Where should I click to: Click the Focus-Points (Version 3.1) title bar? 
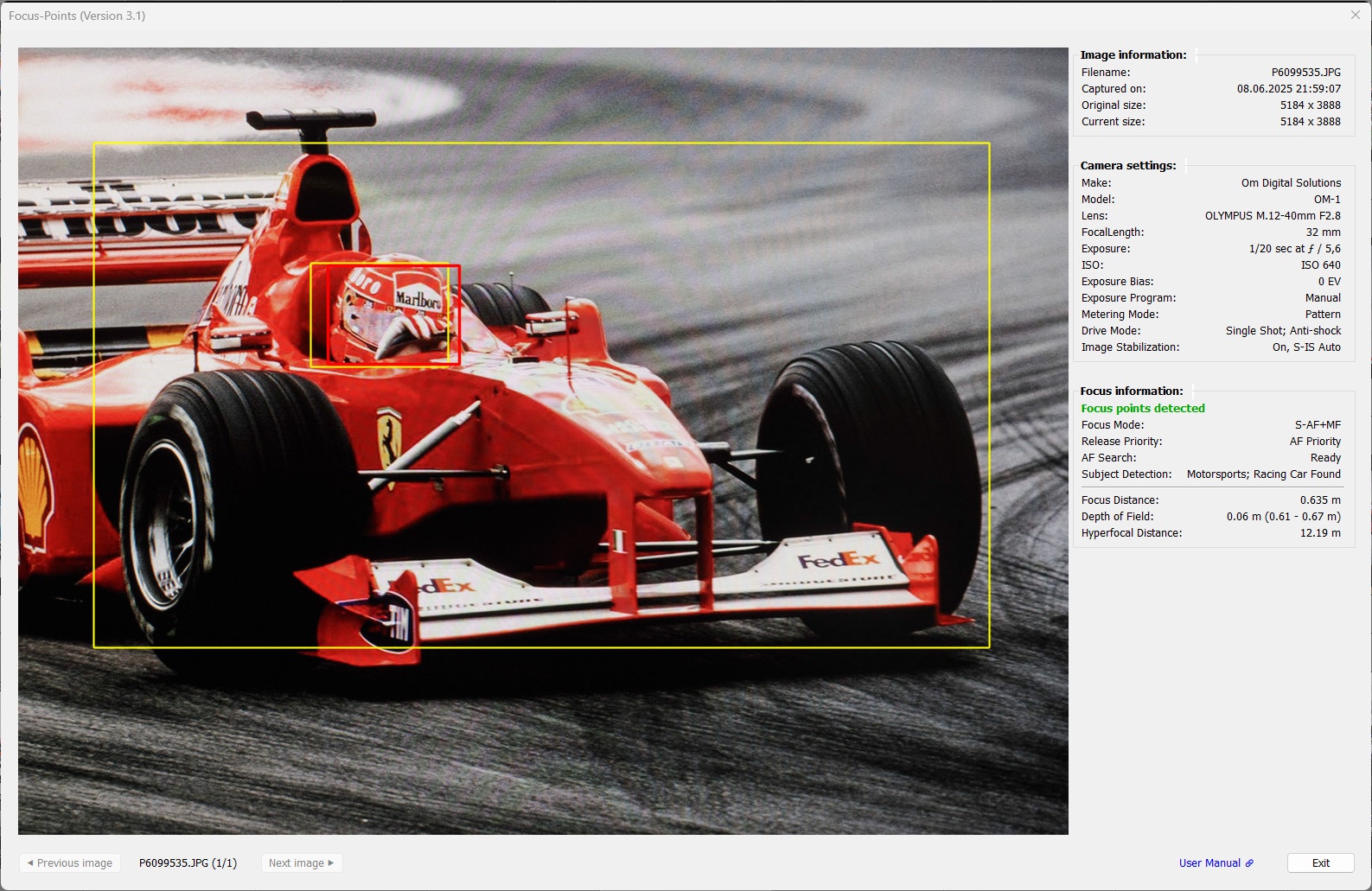pyautogui.click(x=77, y=16)
